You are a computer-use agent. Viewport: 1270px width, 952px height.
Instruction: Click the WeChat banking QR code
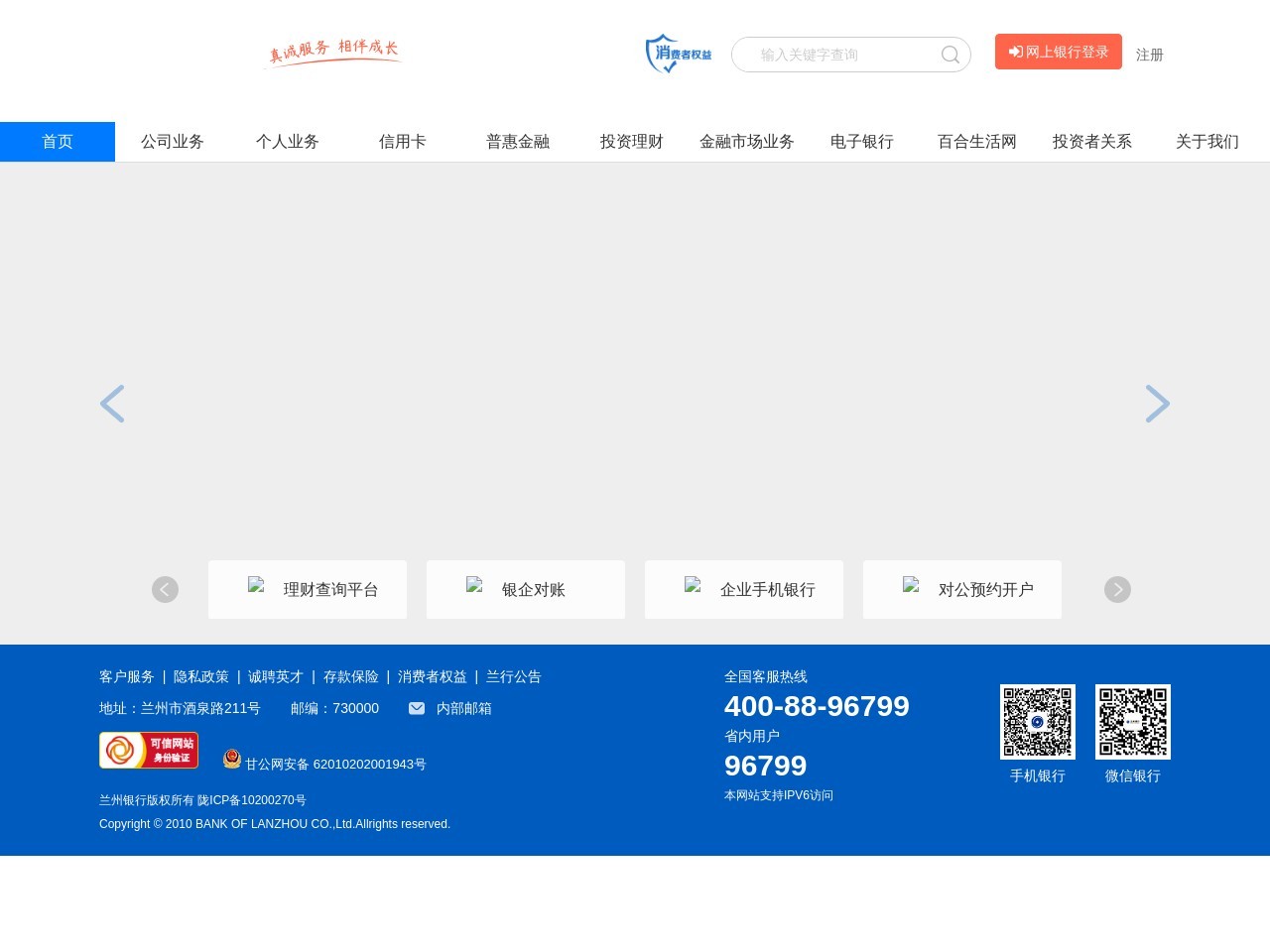pos(1132,722)
